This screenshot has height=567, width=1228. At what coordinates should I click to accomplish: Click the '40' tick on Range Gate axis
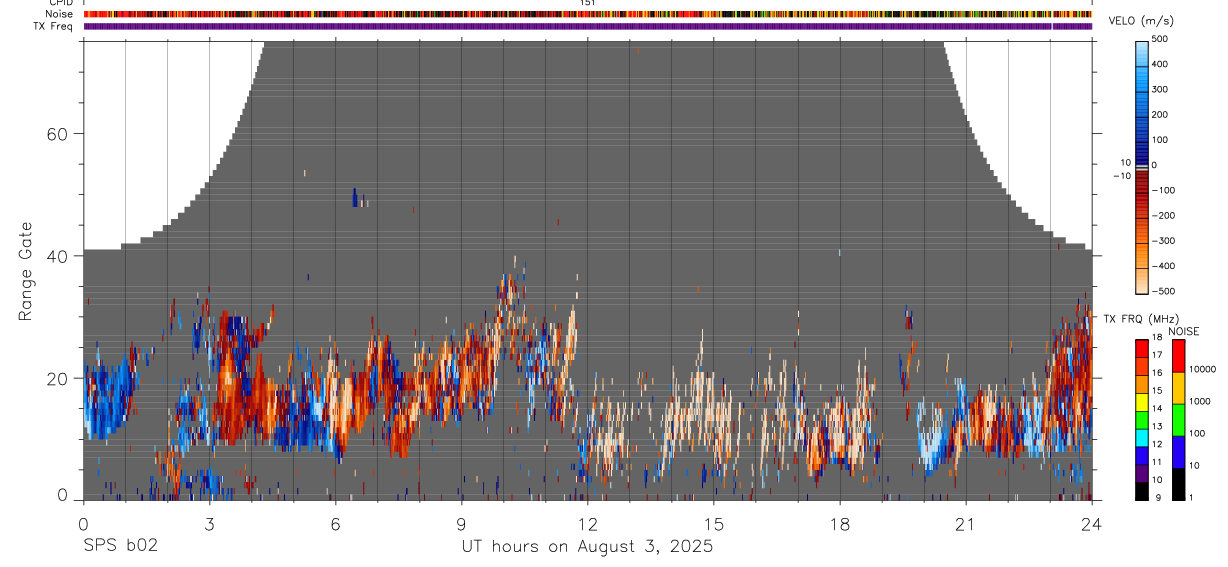tap(59, 256)
